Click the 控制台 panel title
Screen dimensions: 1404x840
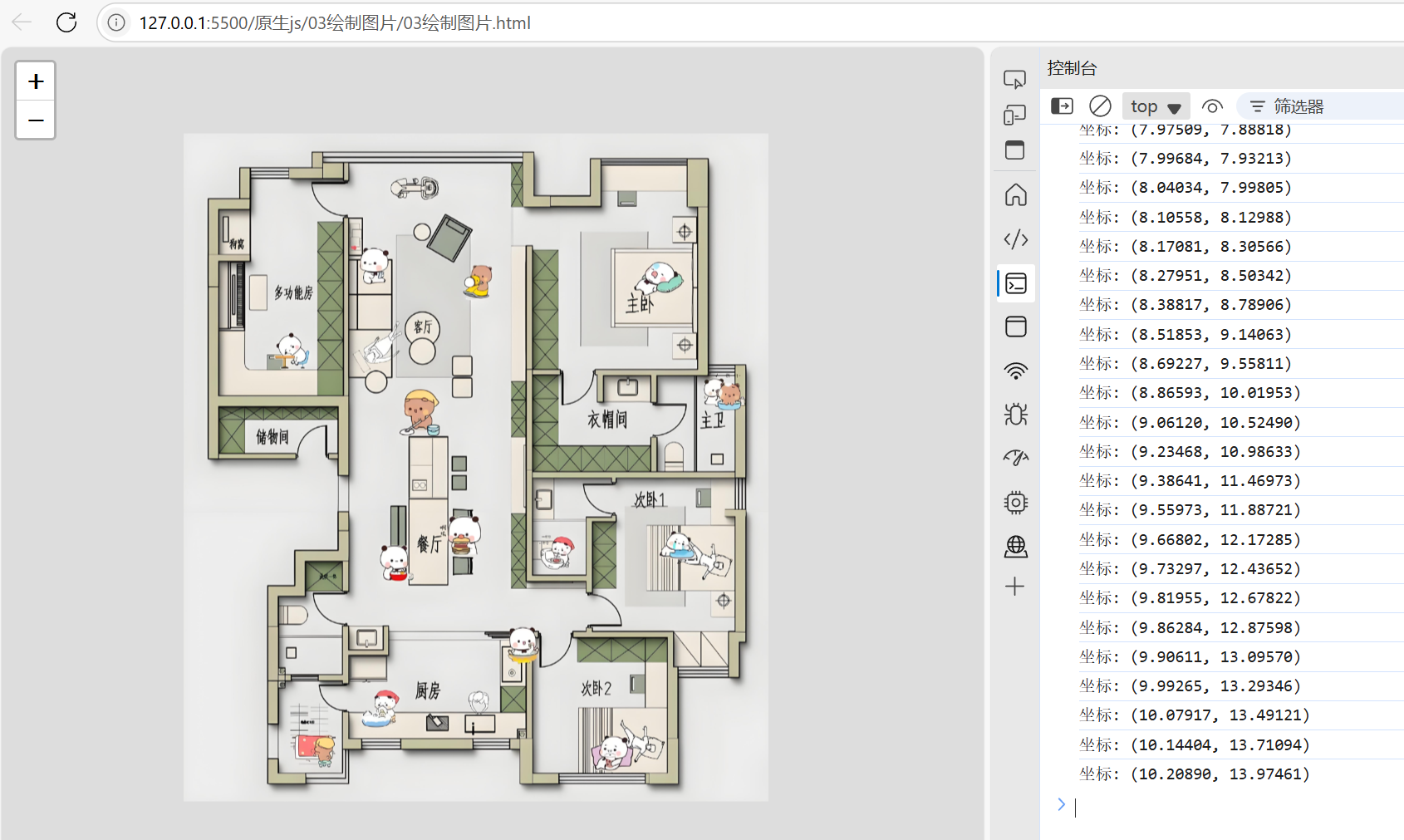click(1072, 68)
